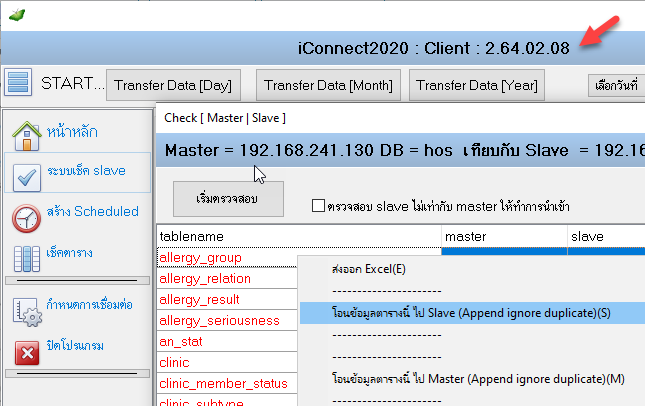Click the checkmark slave-check icon

point(27,178)
